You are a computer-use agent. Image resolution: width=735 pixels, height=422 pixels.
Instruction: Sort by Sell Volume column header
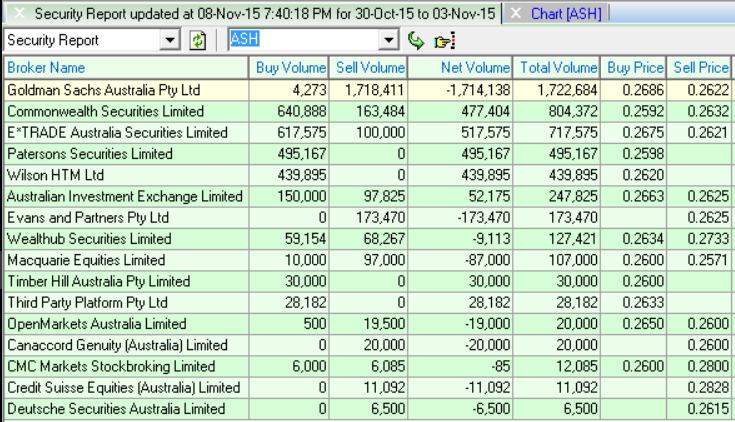[x=369, y=68]
